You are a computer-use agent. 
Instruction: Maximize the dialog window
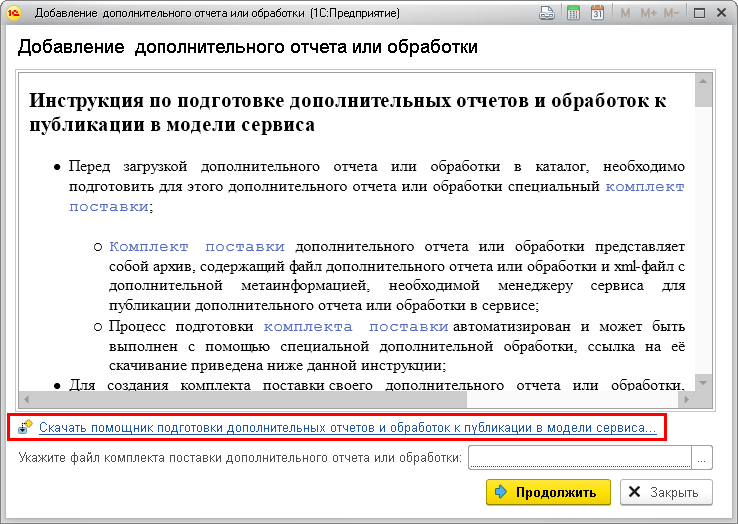(697, 14)
